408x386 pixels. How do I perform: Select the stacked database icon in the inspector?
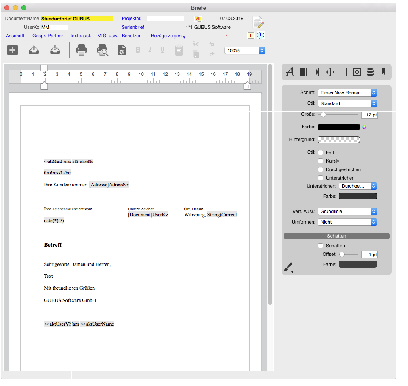(x=370, y=72)
